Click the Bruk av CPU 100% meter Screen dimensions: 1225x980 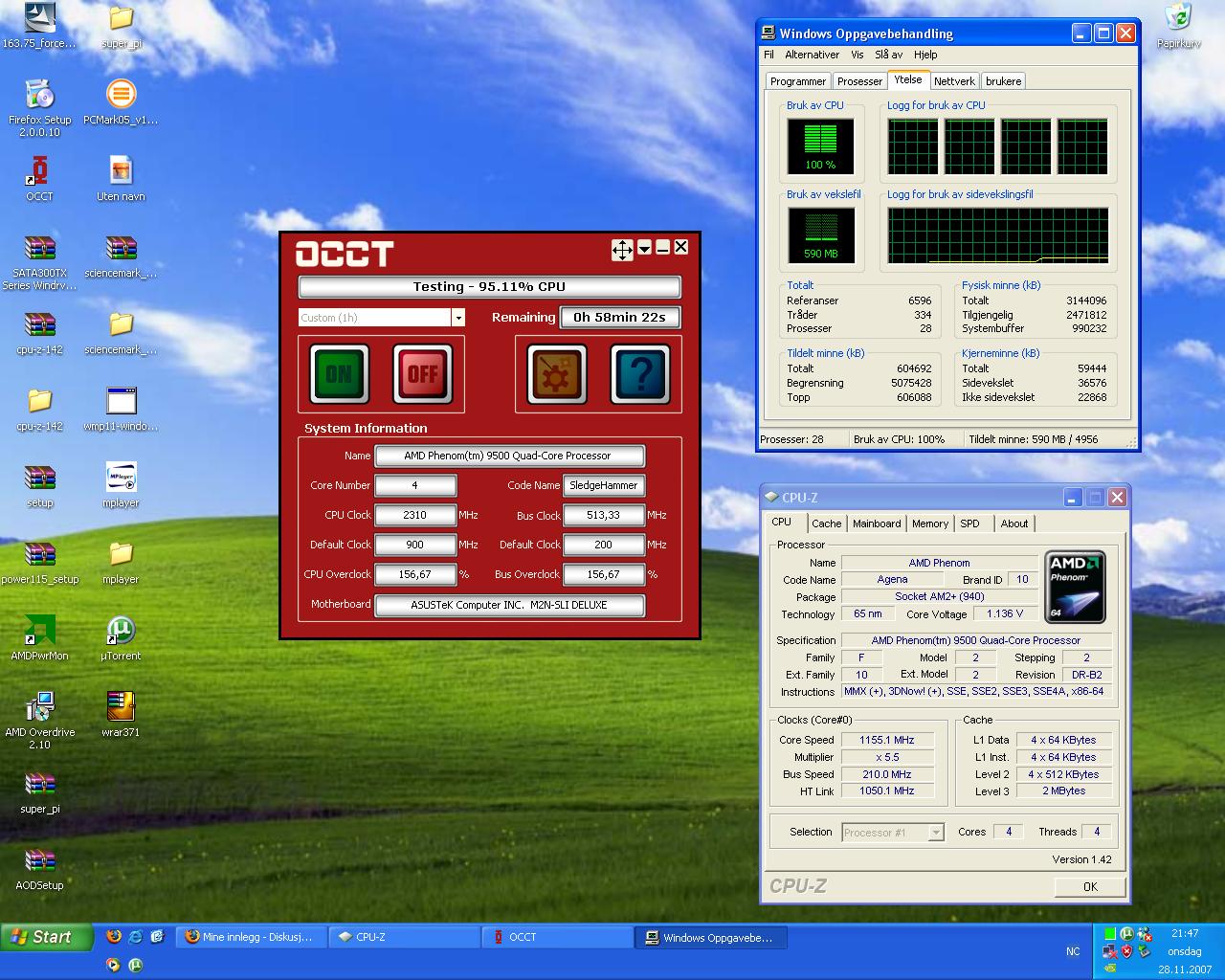(x=820, y=146)
